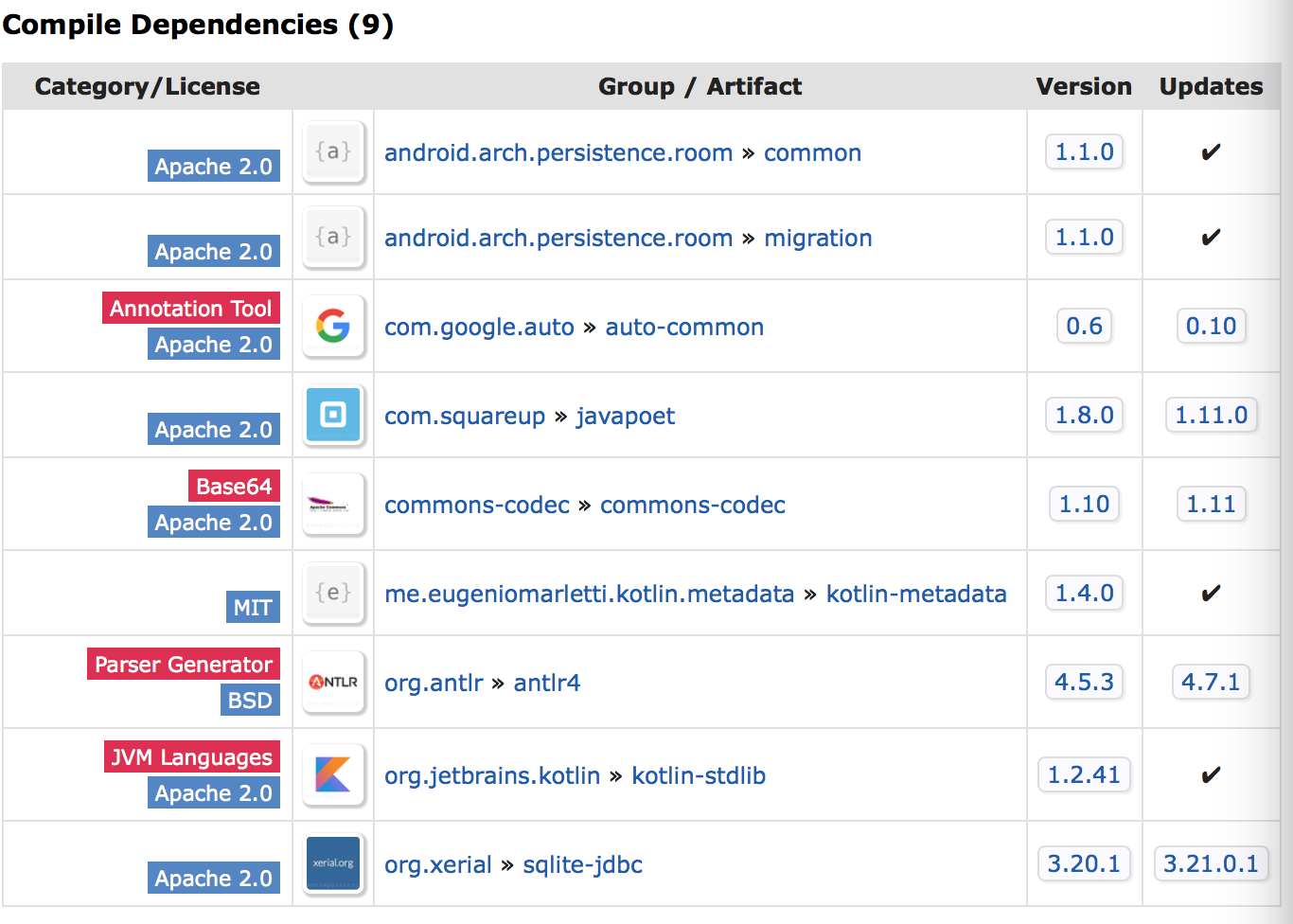Select the JVM Languages category tag

(192, 757)
